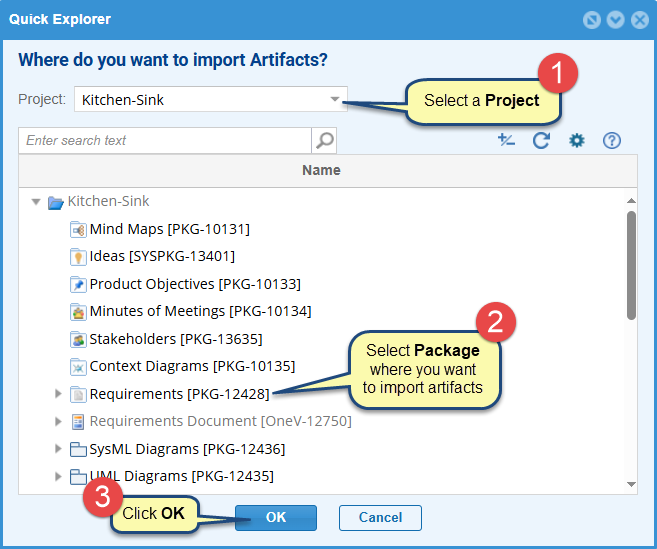Image resolution: width=657 pixels, height=549 pixels.
Task: Expand the Requirements [PKG-12428] package
Action: pyautogui.click(x=58, y=394)
